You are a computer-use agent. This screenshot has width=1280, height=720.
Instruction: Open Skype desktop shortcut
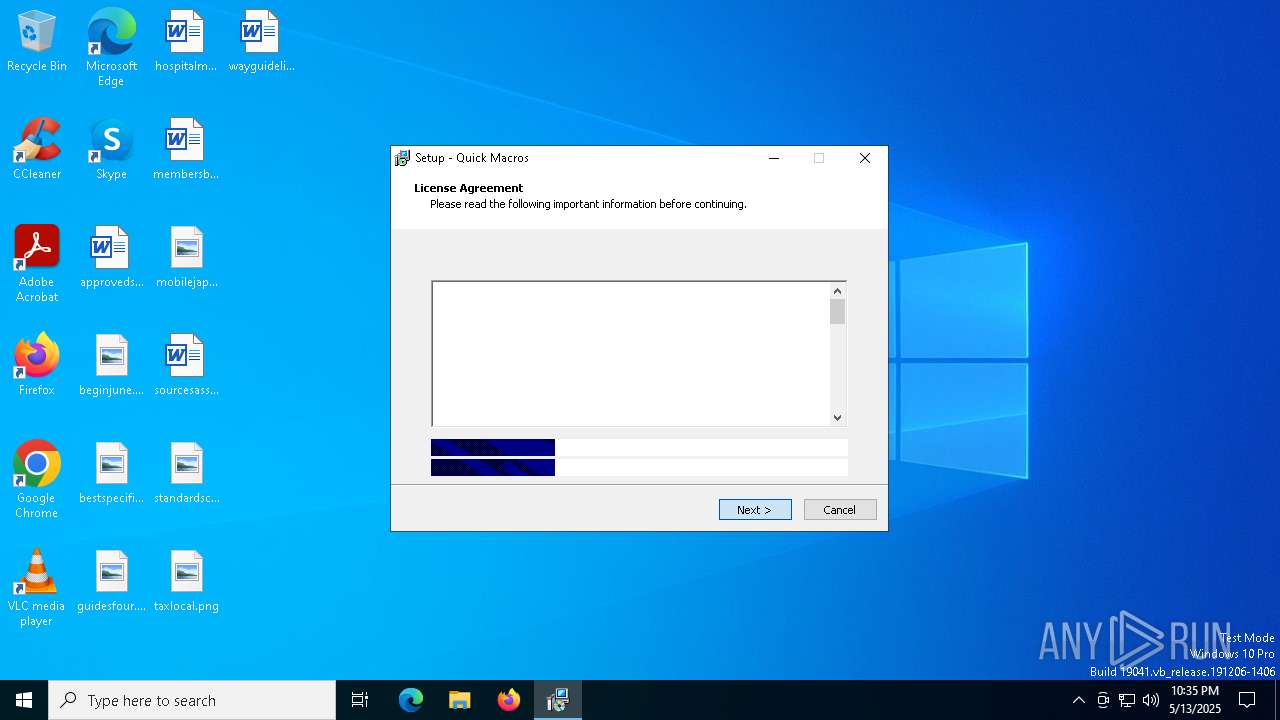(111, 149)
